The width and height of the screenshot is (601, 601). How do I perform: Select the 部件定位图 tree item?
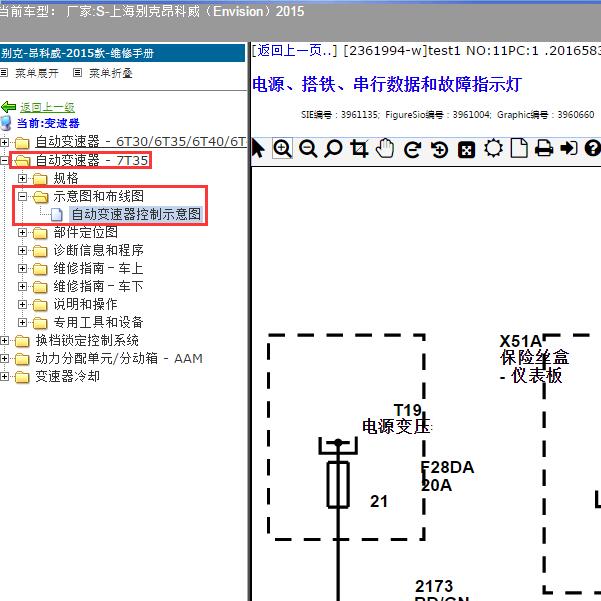[85, 232]
